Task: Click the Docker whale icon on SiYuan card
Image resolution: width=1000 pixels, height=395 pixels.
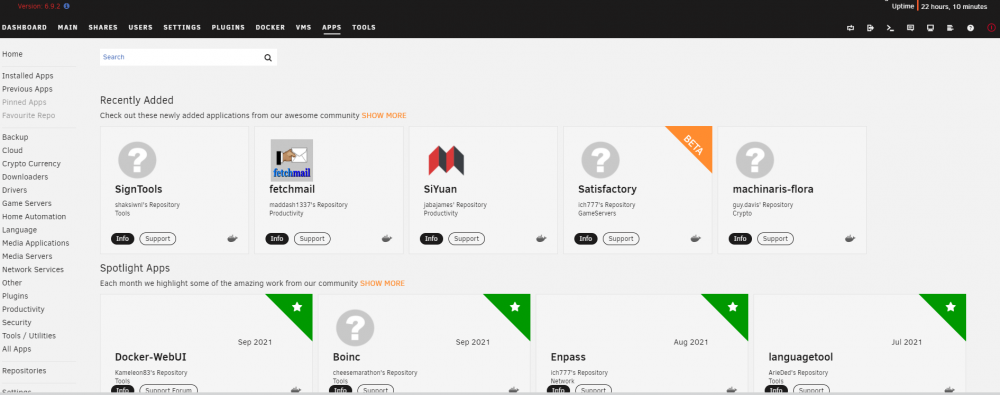Action: tap(541, 239)
